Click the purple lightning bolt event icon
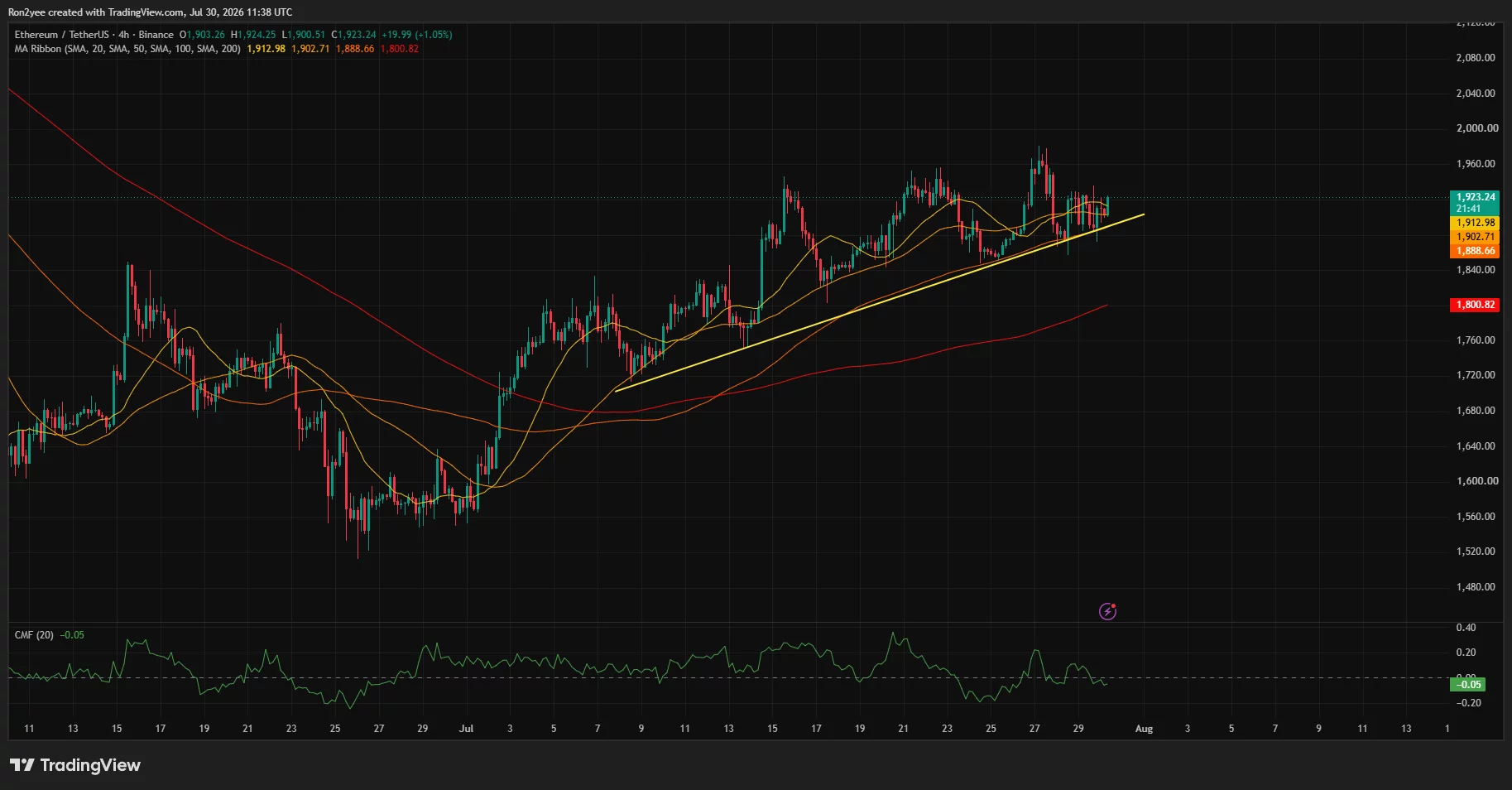 pos(1107,612)
